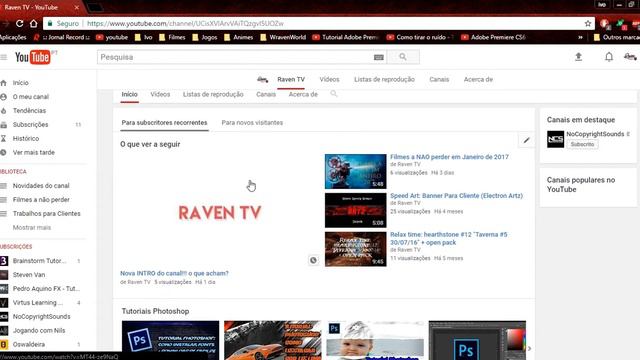Open Relax time: hearthstone #12 video link

pos(449,238)
